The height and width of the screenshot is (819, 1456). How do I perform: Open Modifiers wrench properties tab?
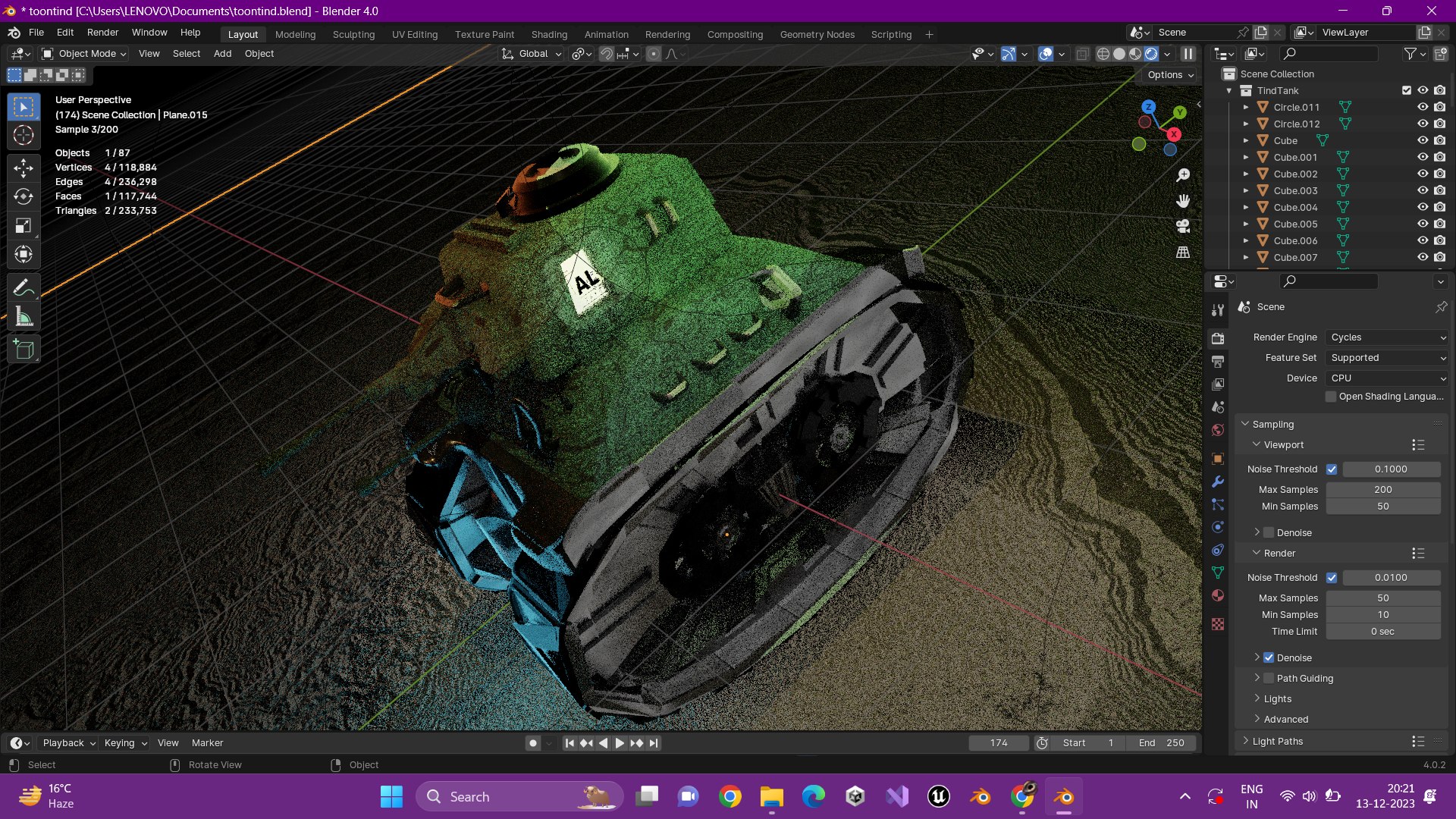1218,482
